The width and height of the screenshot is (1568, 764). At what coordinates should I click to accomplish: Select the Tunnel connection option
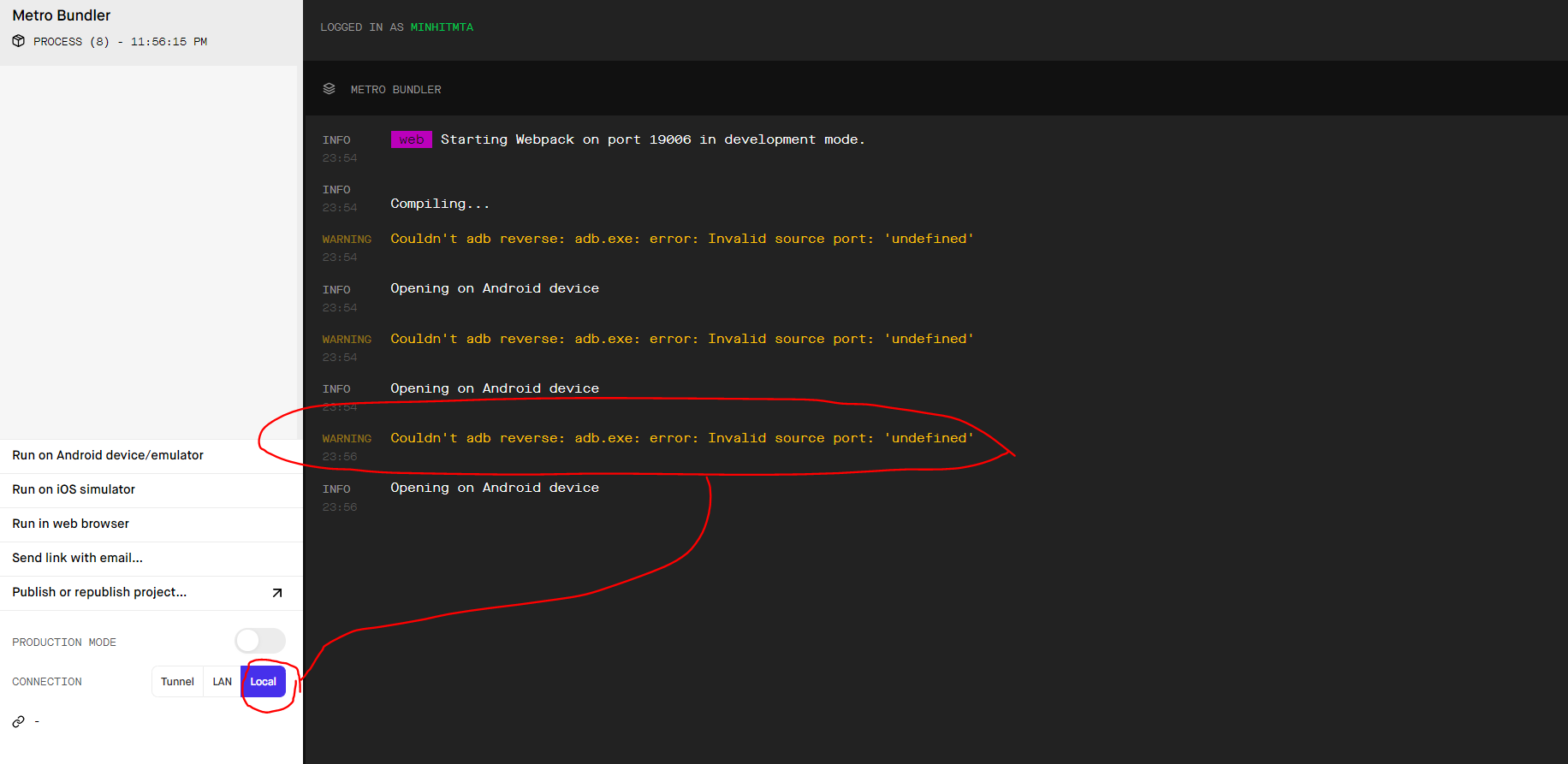pyautogui.click(x=177, y=682)
